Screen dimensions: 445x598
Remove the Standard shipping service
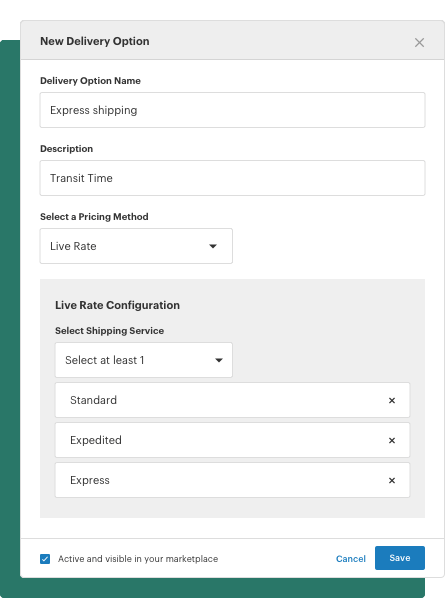(392, 400)
